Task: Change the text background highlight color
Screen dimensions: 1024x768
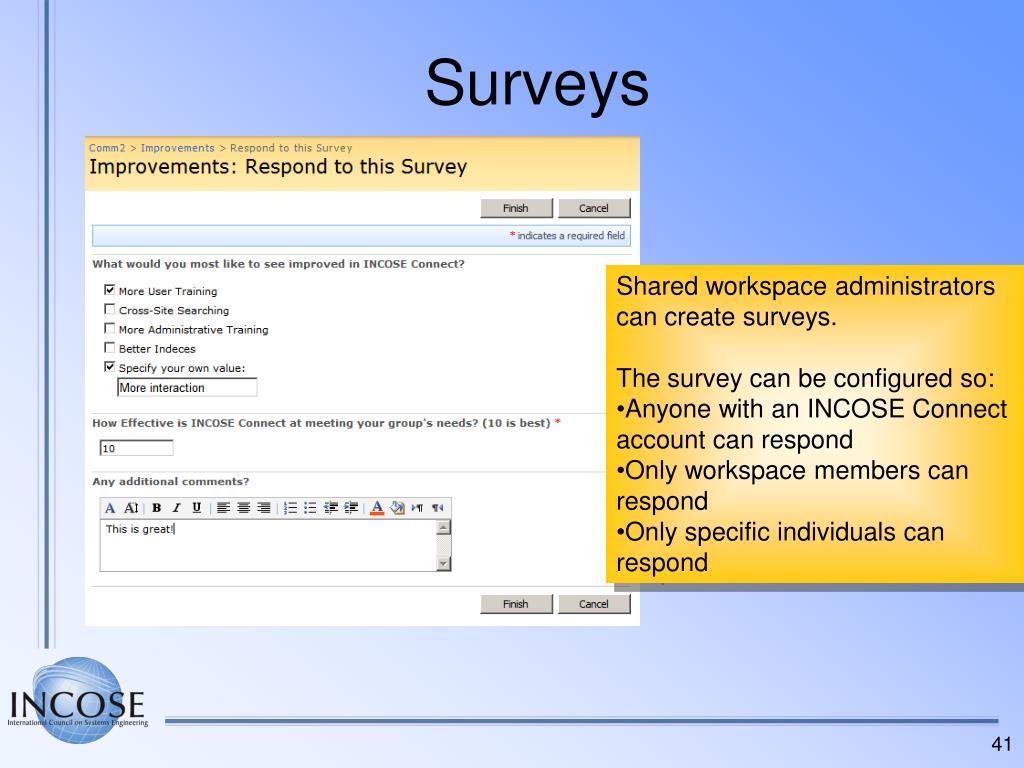Action: click(x=397, y=507)
